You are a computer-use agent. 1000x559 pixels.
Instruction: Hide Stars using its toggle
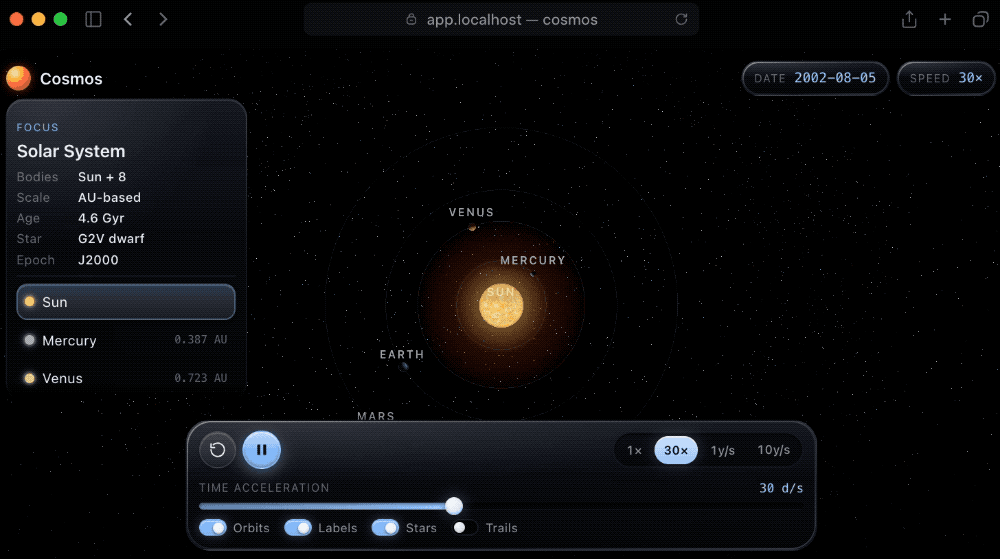[x=385, y=528]
